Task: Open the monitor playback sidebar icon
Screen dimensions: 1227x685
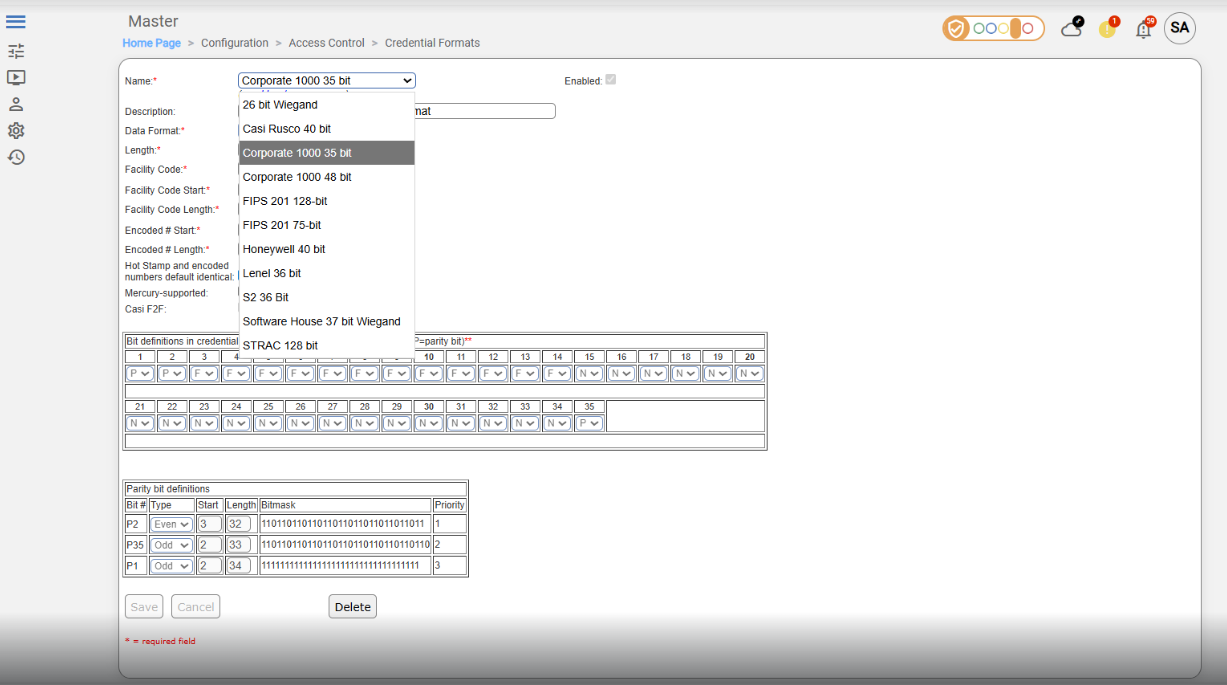Action: 16,78
